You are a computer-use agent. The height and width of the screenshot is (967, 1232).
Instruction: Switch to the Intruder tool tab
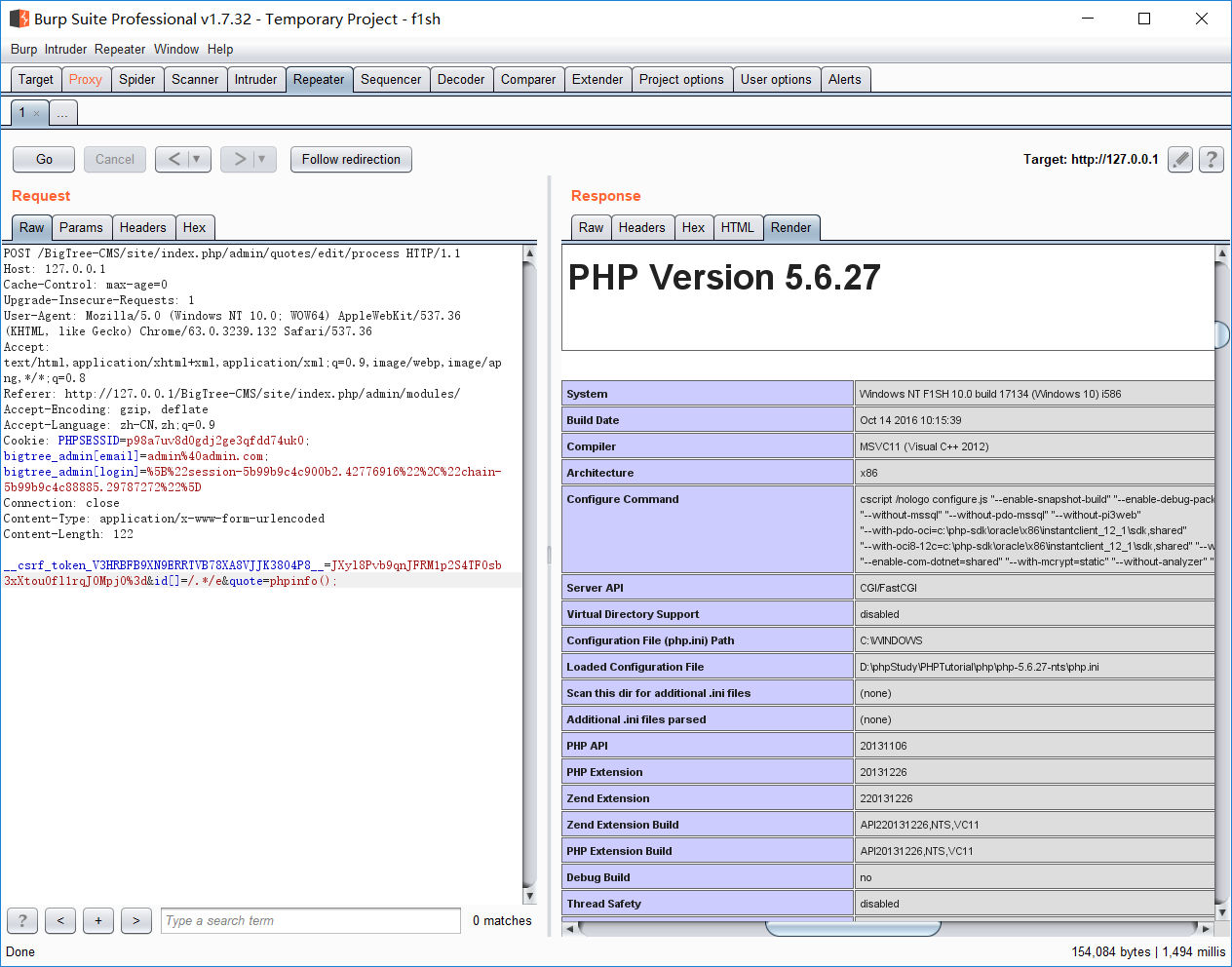[x=256, y=80]
